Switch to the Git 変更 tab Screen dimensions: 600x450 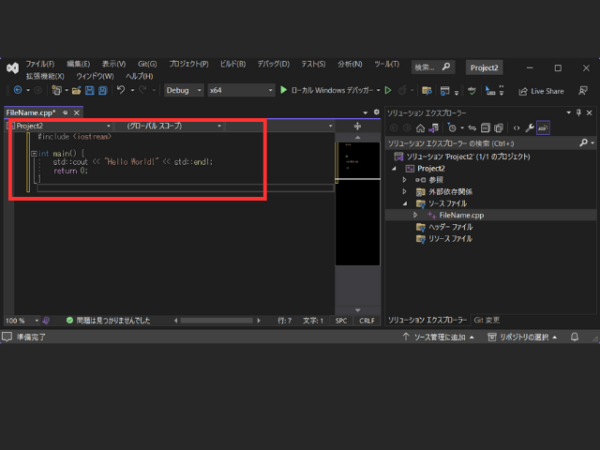click(x=486, y=320)
